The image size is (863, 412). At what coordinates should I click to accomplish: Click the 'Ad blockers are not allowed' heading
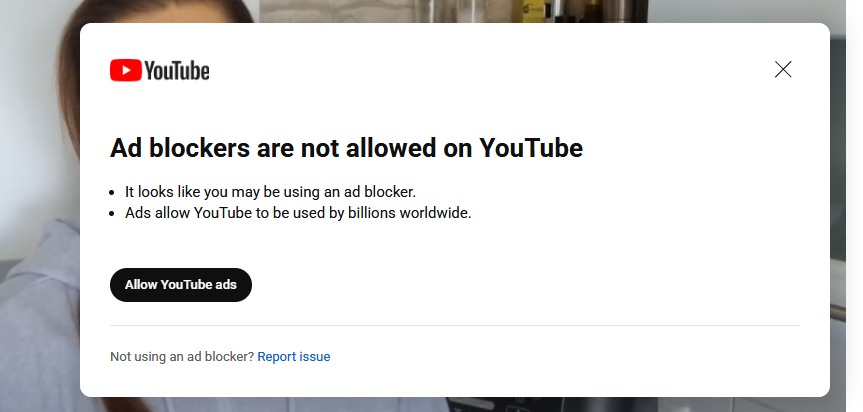coord(346,148)
